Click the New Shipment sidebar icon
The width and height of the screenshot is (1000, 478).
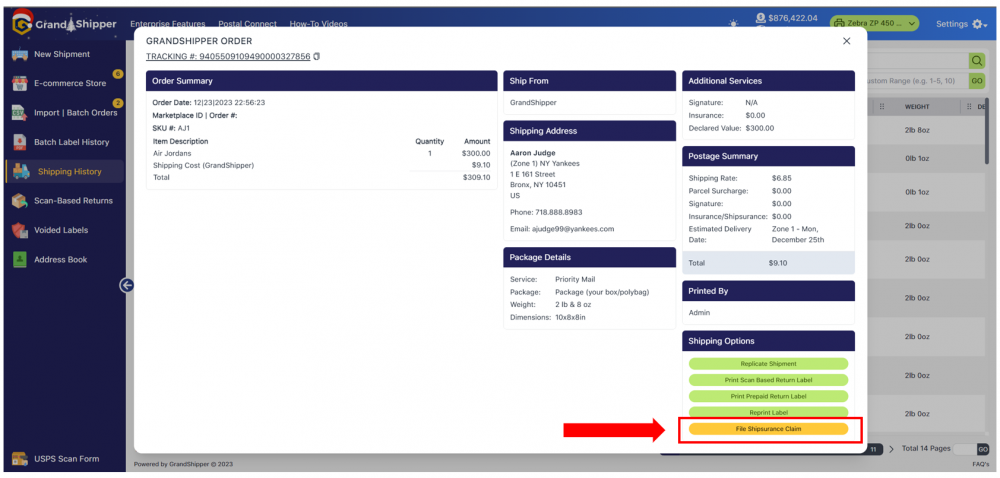pos(19,55)
